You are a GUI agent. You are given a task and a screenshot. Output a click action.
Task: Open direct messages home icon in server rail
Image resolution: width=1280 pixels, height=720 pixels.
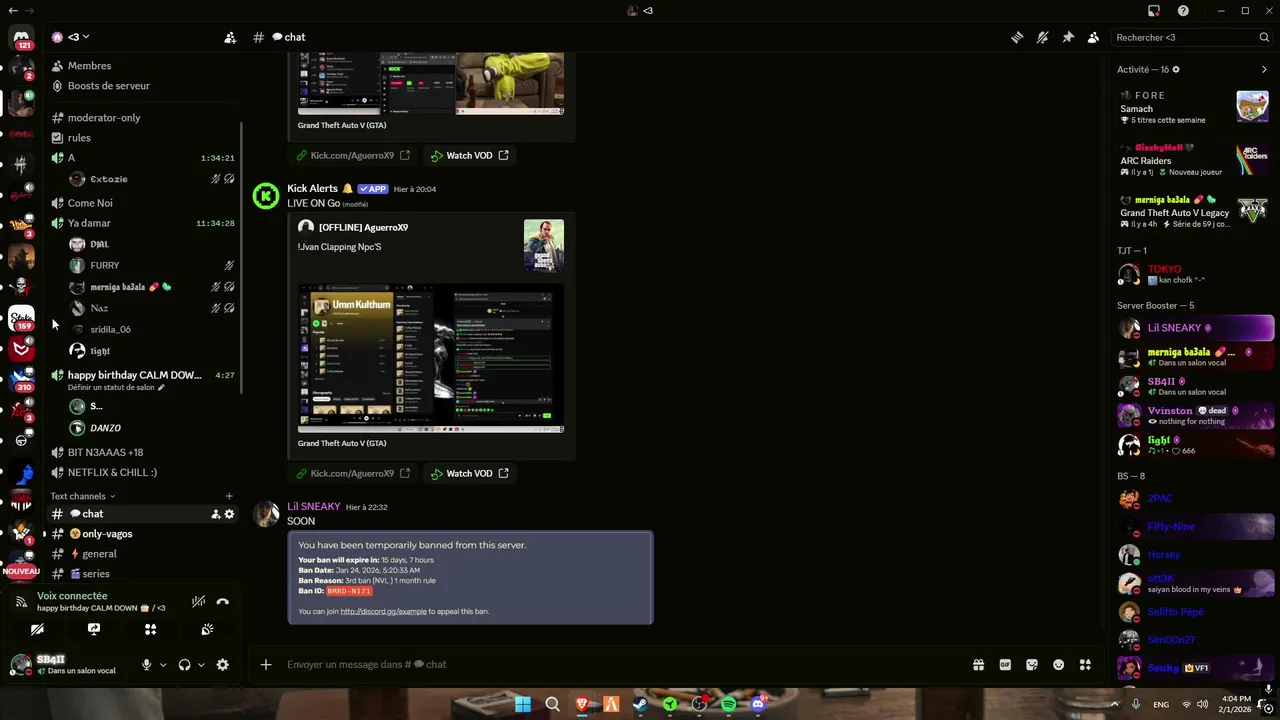(x=21, y=37)
